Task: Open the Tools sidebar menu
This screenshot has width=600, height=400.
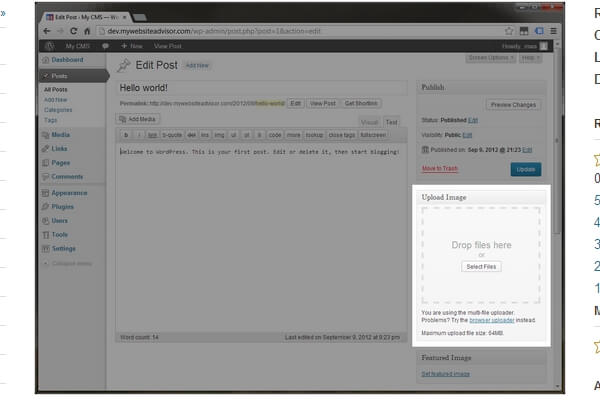Action: (55, 235)
